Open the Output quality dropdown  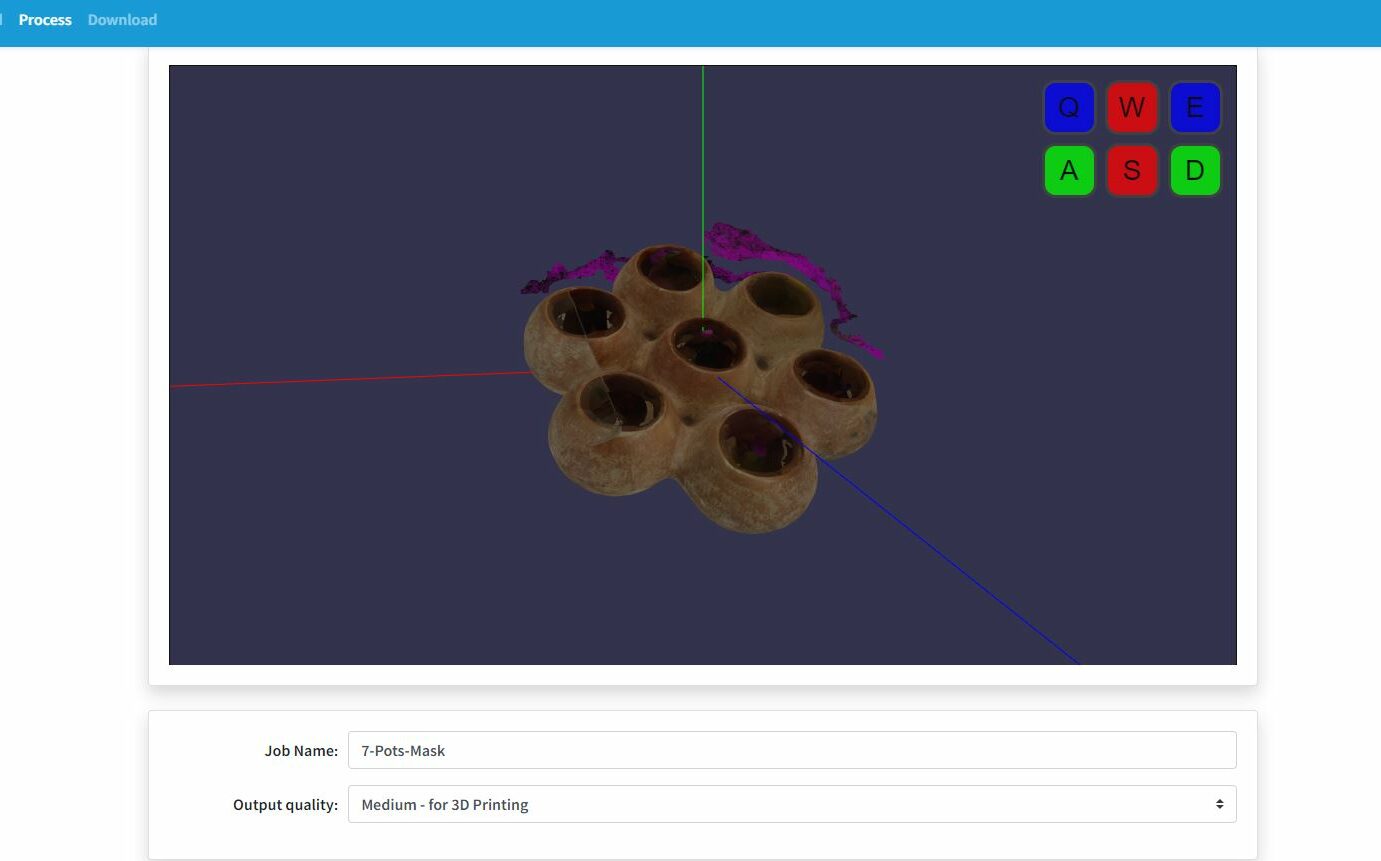[x=790, y=804]
